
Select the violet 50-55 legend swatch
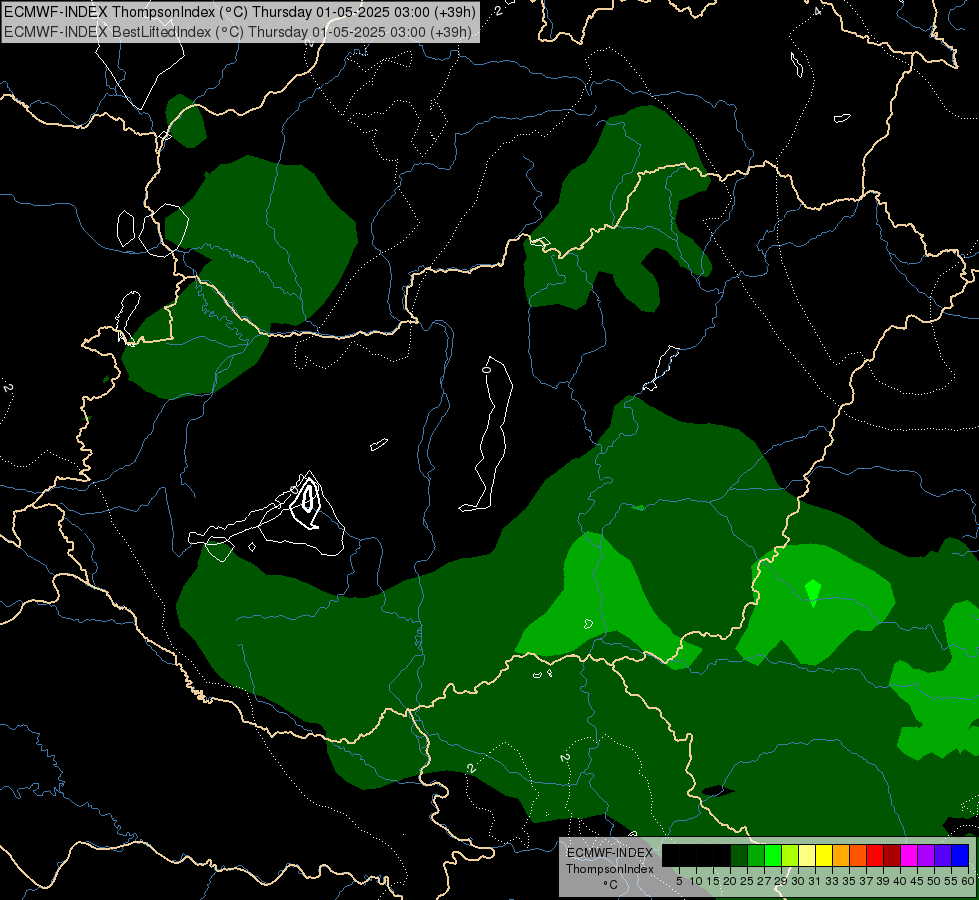tap(943, 855)
